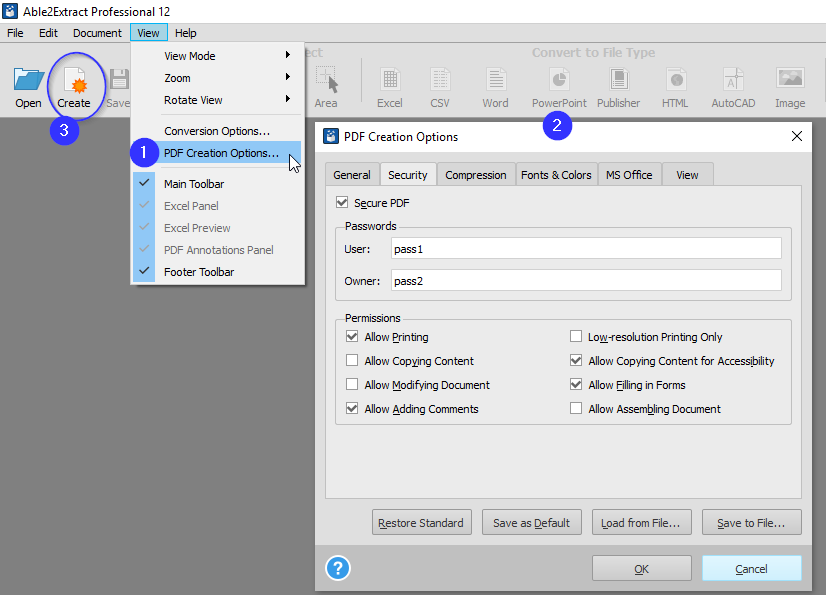Image resolution: width=826 pixels, height=595 pixels.
Task: Toggle PDF Annotations Panel entry
Action: 217,250
